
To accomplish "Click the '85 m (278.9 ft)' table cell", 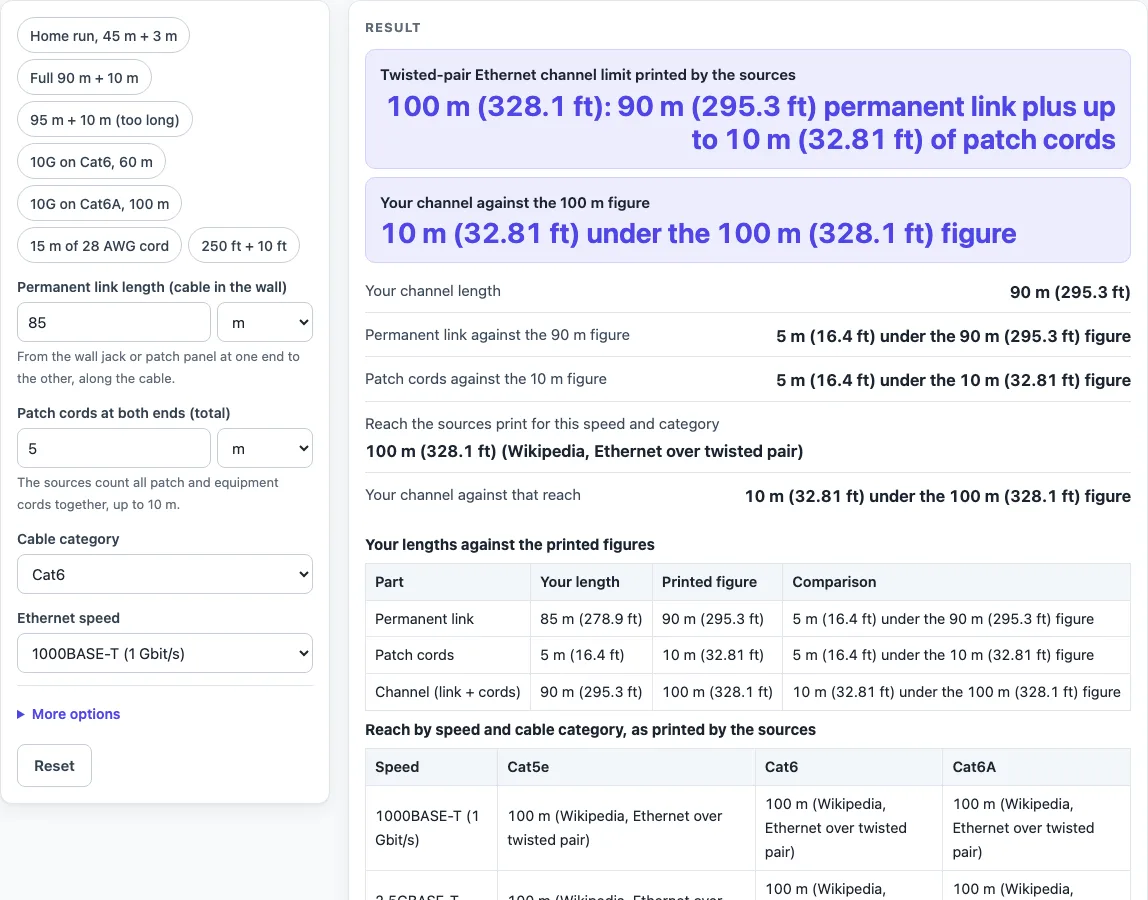I will pyautogui.click(x=591, y=619).
